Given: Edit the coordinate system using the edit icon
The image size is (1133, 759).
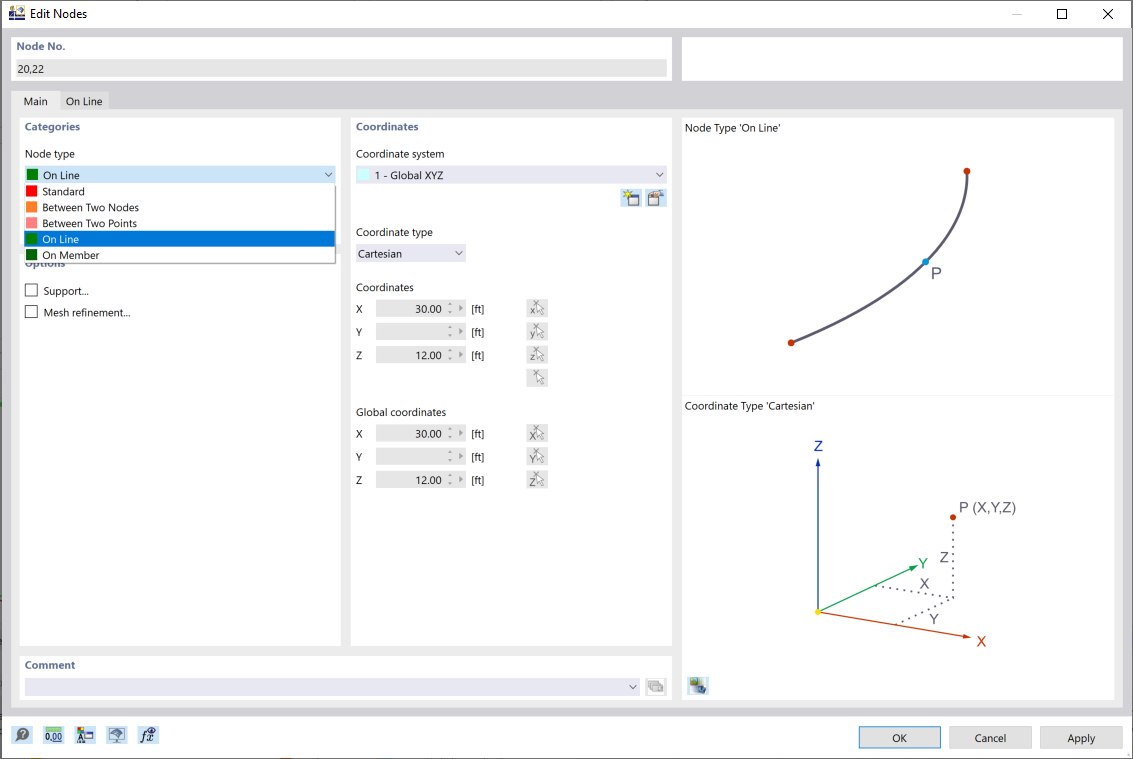Looking at the screenshot, I should (656, 197).
